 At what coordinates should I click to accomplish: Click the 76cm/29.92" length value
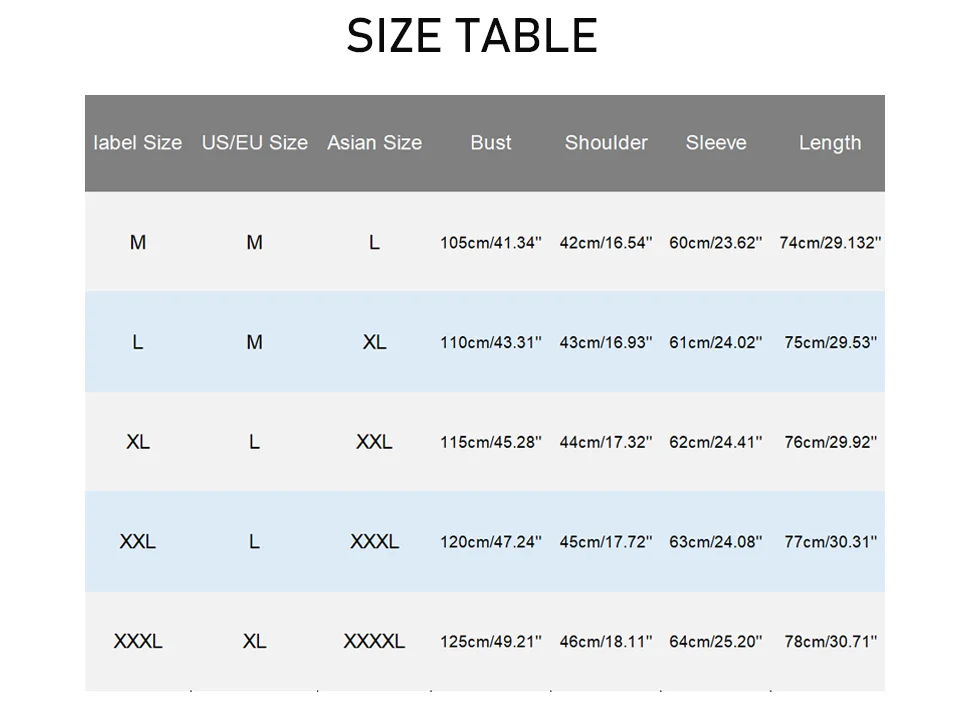click(830, 442)
